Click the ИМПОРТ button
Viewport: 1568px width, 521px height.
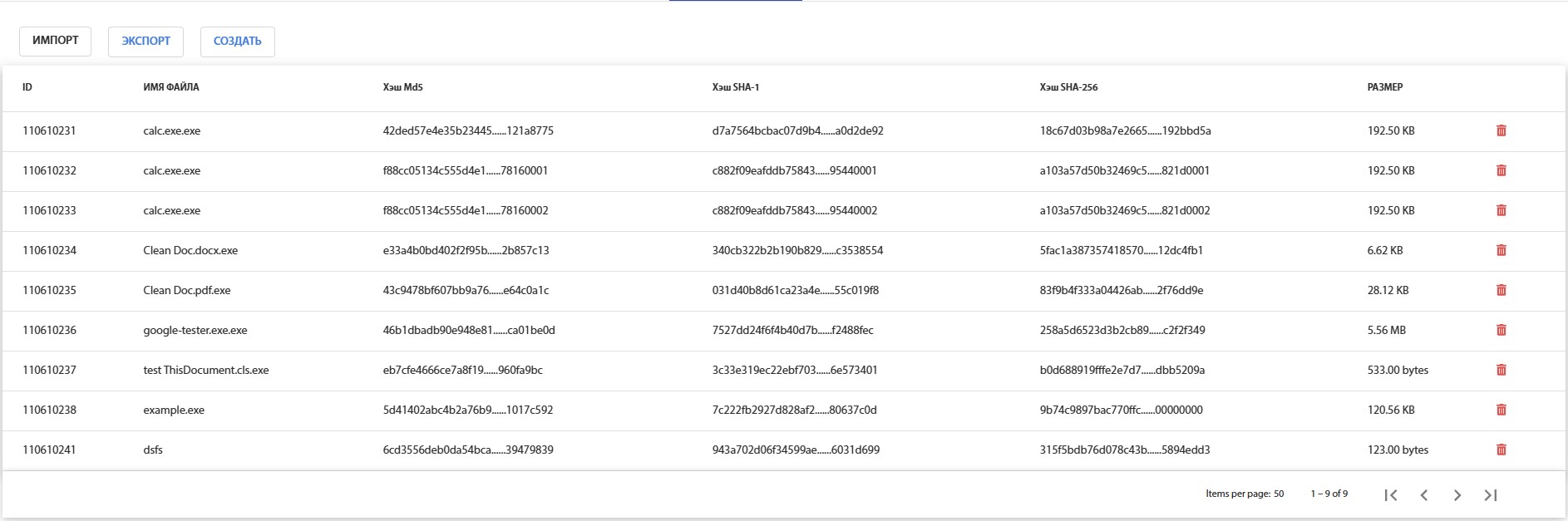coord(55,41)
